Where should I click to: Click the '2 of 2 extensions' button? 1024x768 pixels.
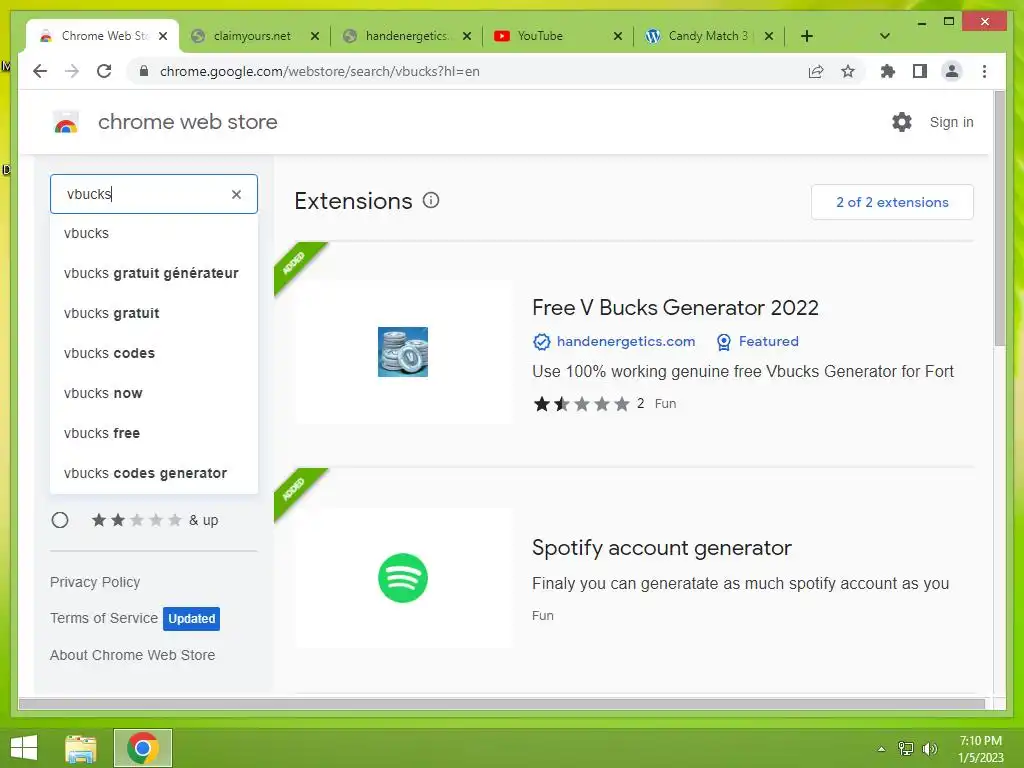click(892, 202)
